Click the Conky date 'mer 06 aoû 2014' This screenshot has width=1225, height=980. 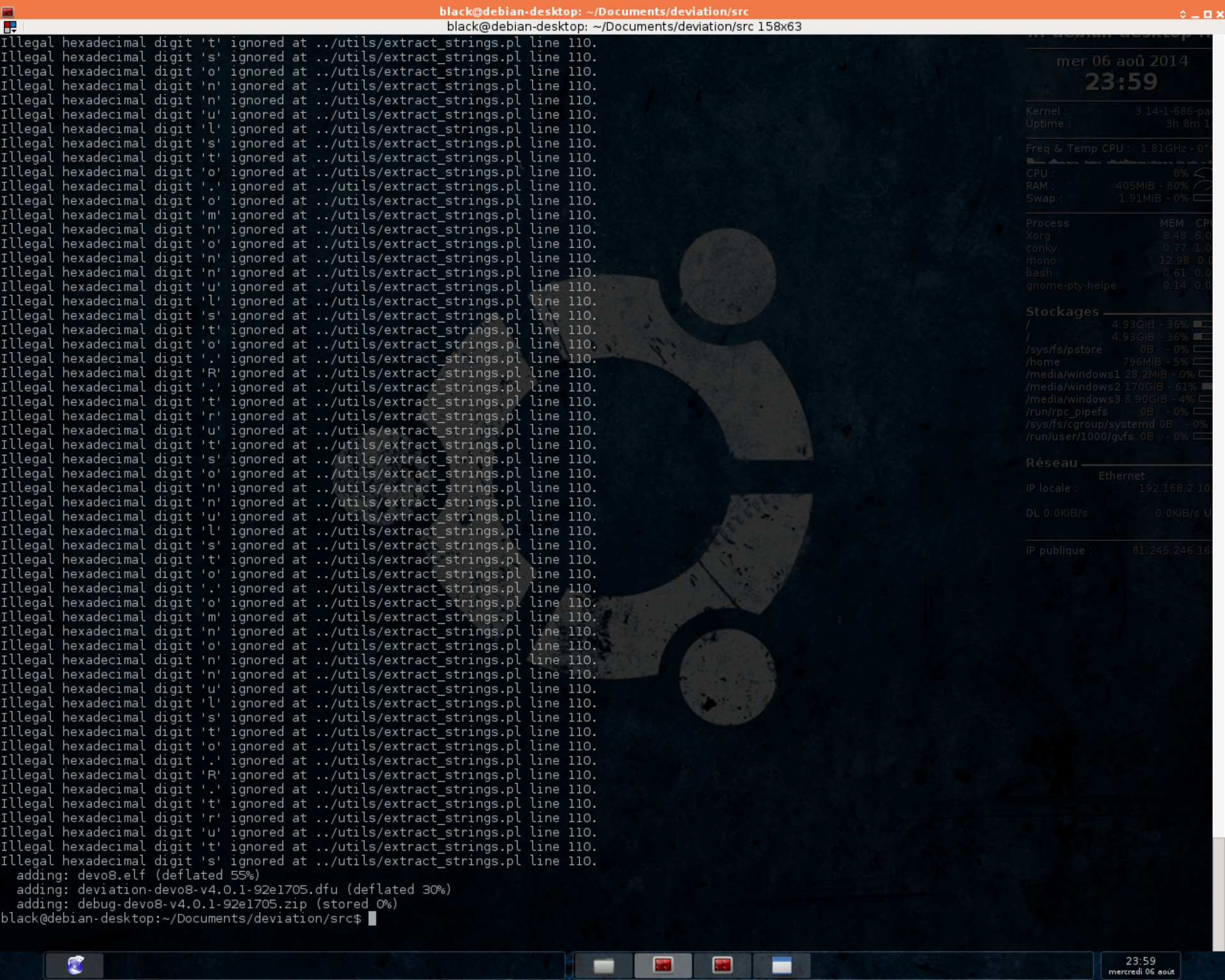[1122, 61]
